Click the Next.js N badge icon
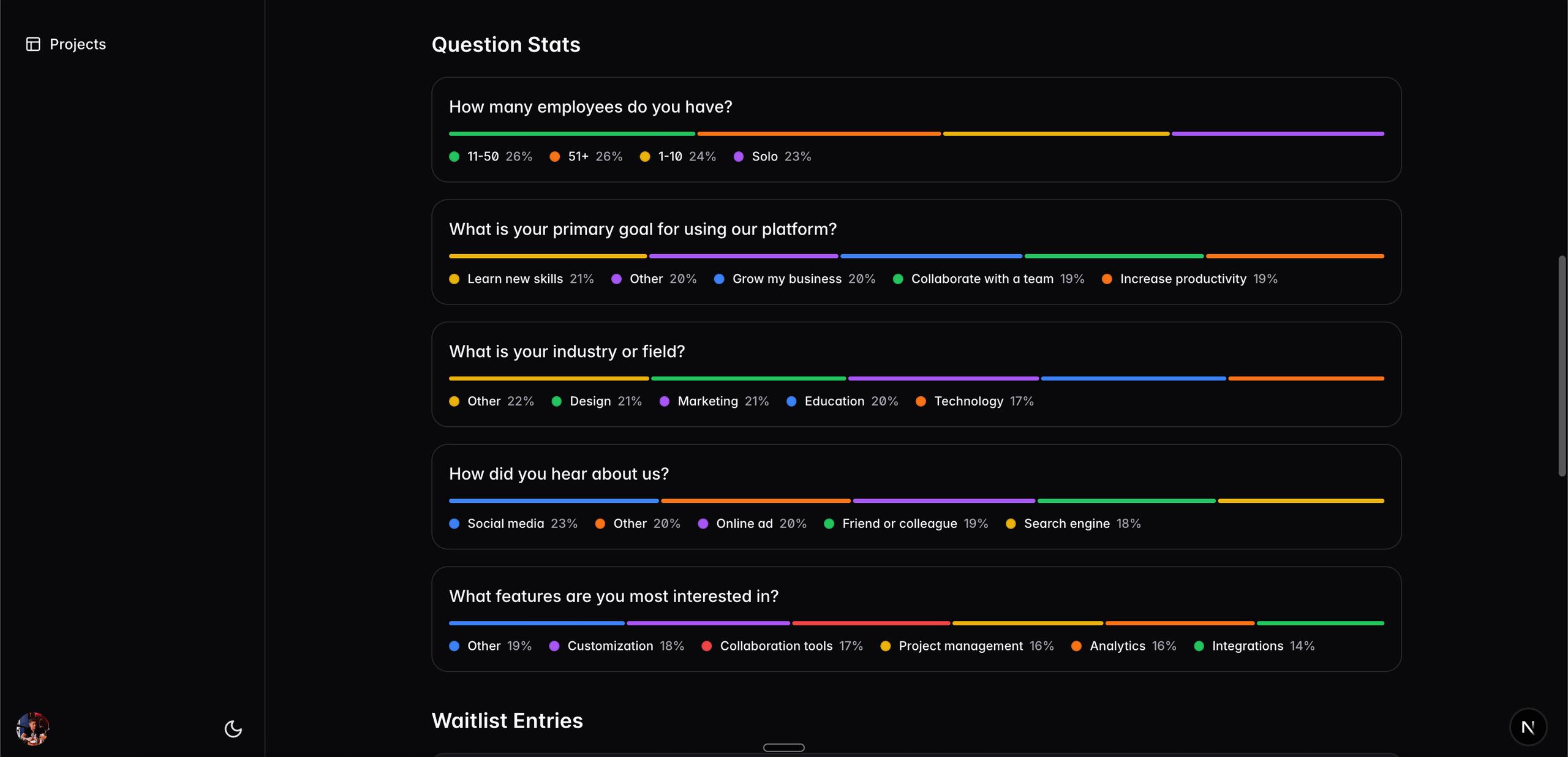This screenshot has height=757, width=1568. click(x=1528, y=727)
